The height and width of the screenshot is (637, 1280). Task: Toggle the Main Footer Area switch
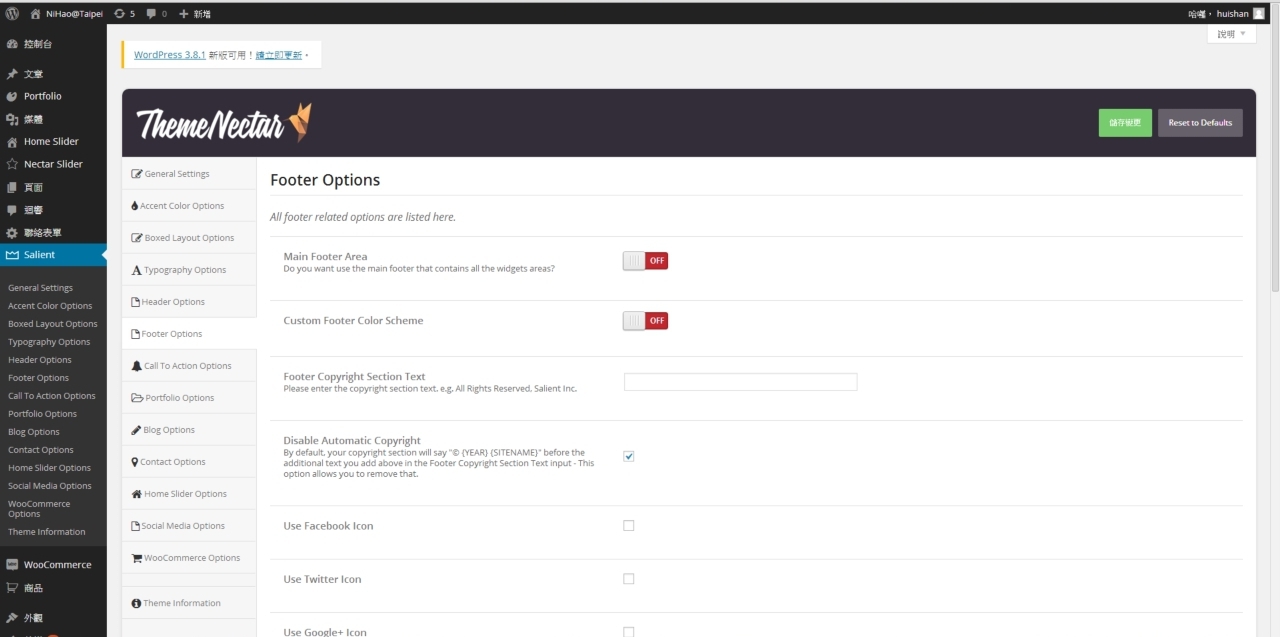[645, 261]
